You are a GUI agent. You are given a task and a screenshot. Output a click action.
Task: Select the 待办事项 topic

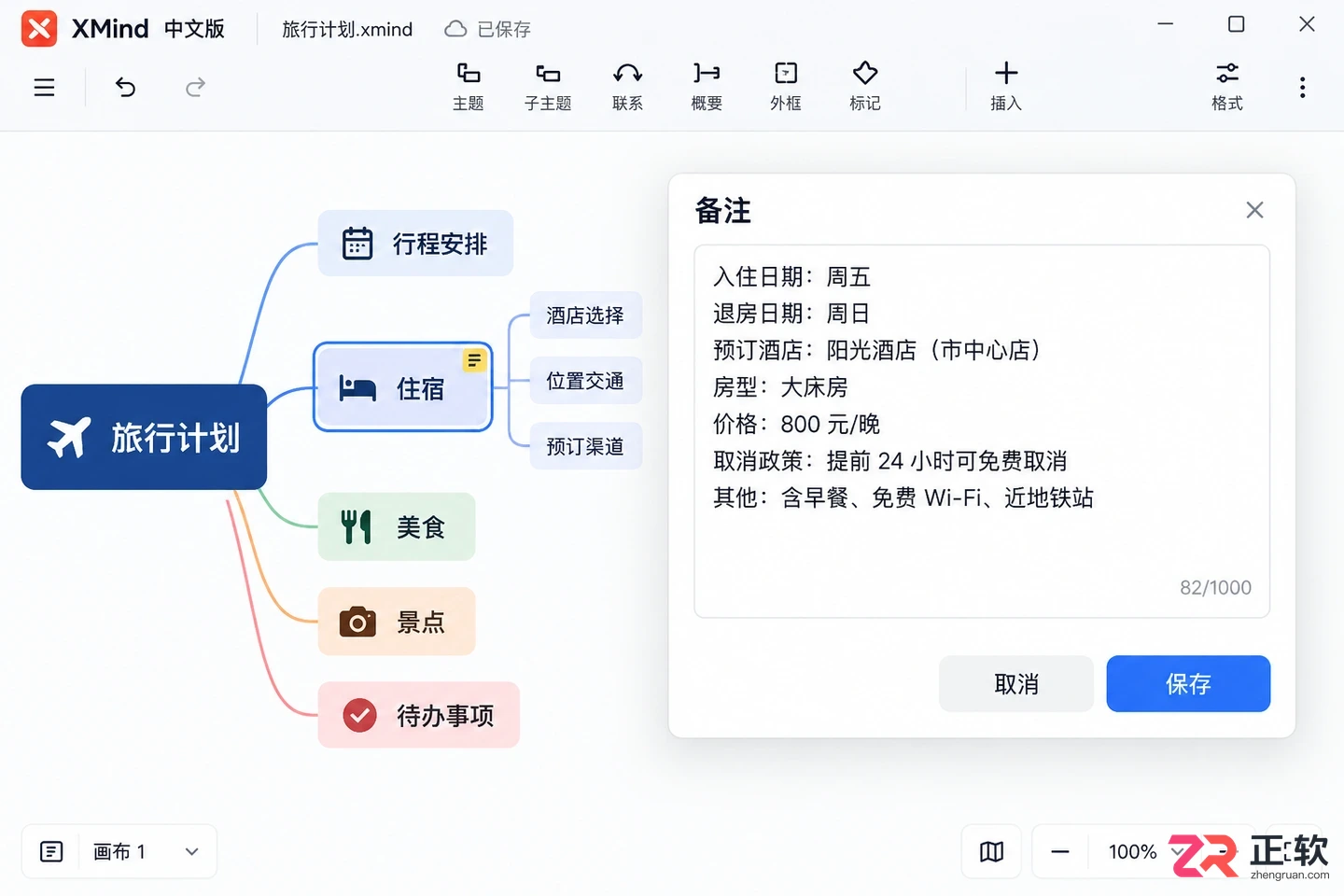click(x=418, y=715)
